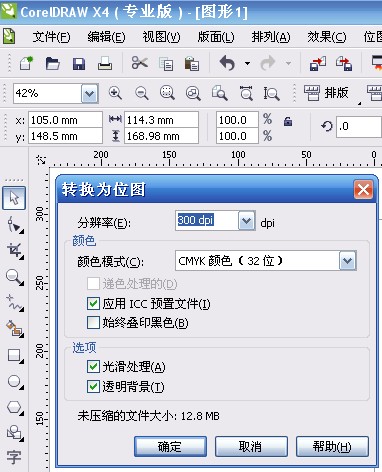Viewport: 382px width, 472px height.
Task: Open the 42% zoom level dropdown
Action: (89, 94)
